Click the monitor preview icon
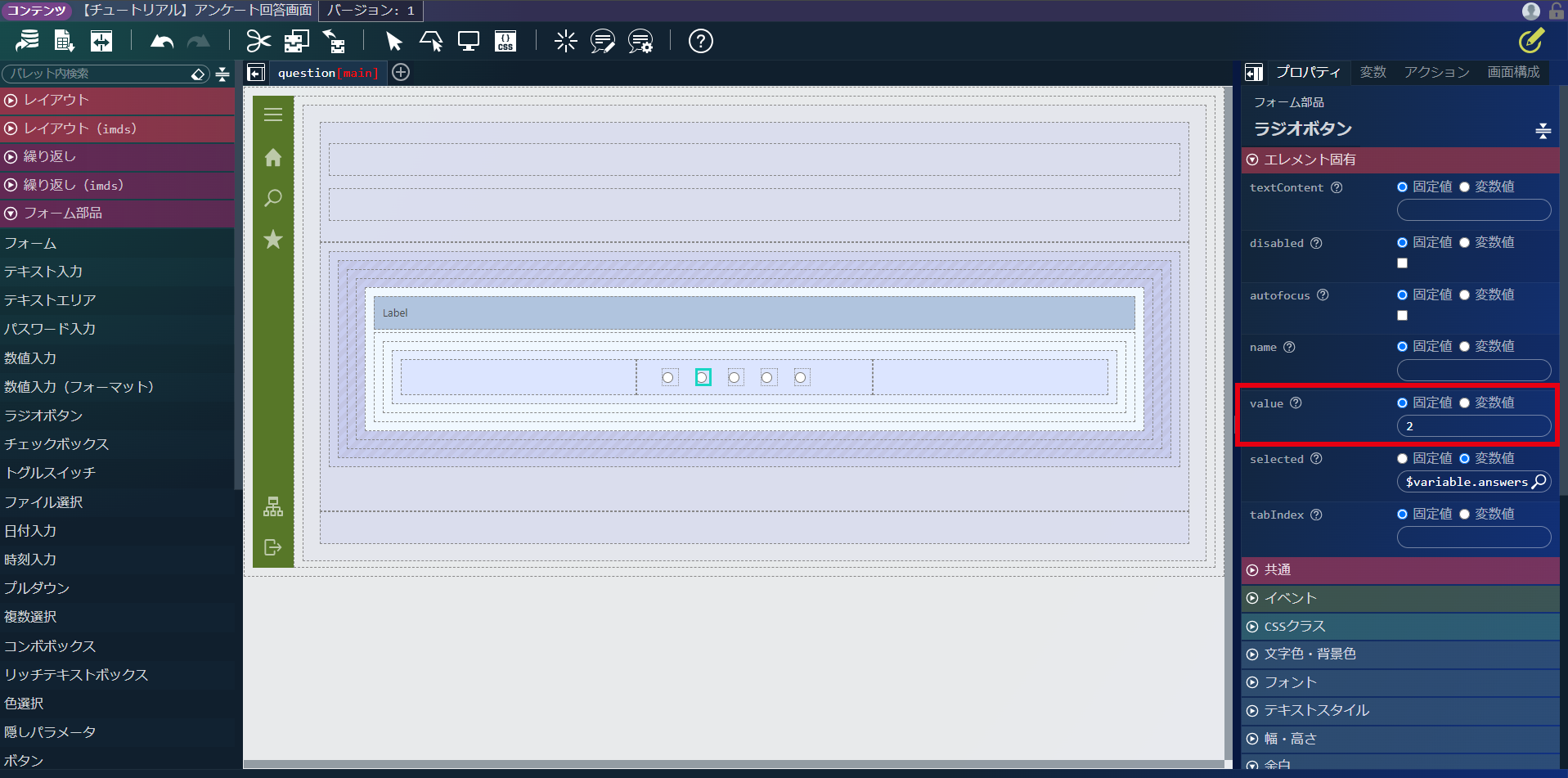Image resolution: width=1568 pixels, height=778 pixels. click(469, 41)
